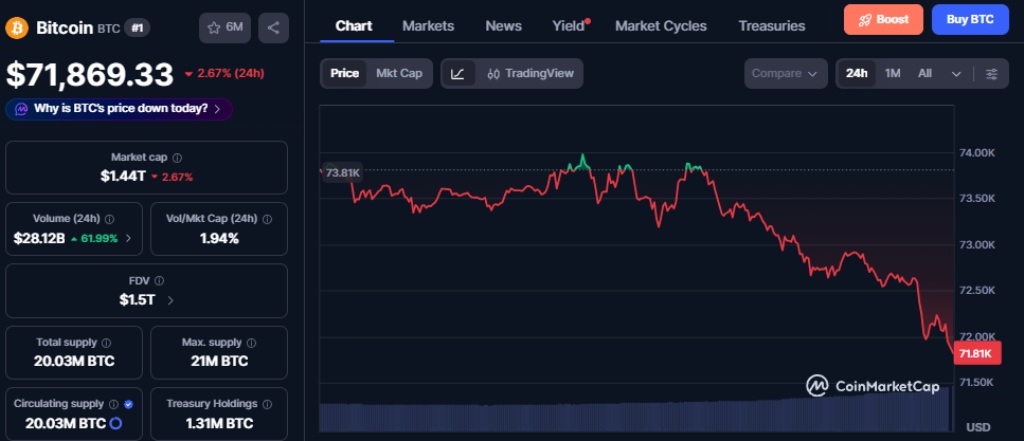Select the All time range
This screenshot has height=441, width=1024.
[x=925, y=73]
